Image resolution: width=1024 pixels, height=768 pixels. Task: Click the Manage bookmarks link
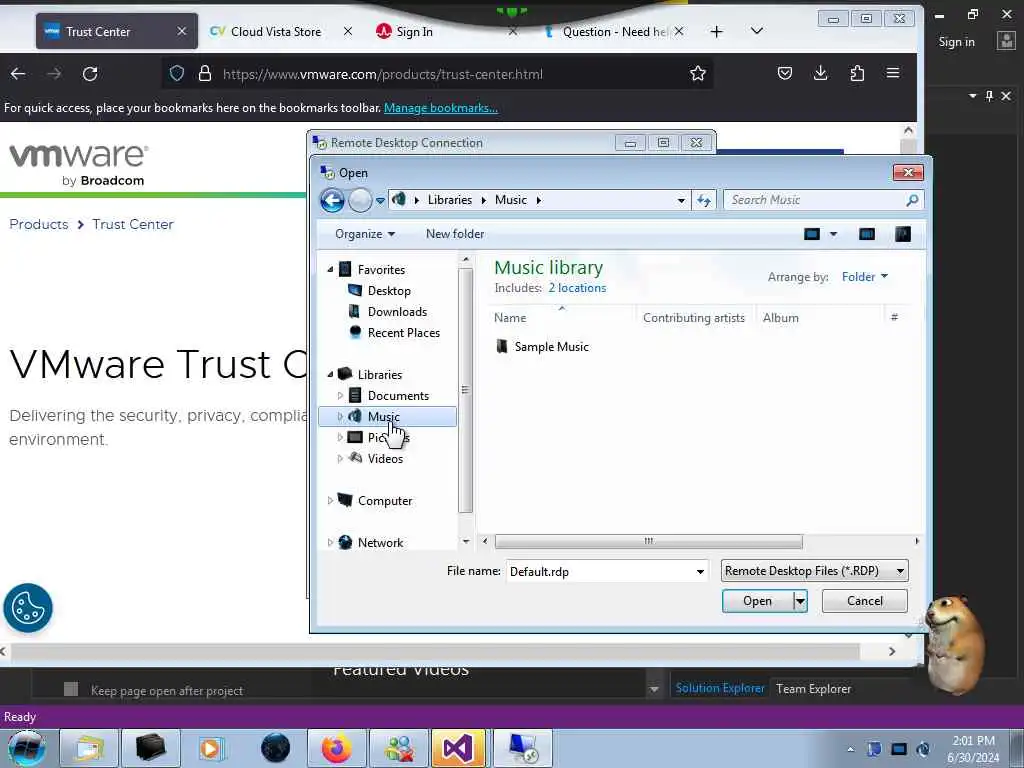point(441,108)
